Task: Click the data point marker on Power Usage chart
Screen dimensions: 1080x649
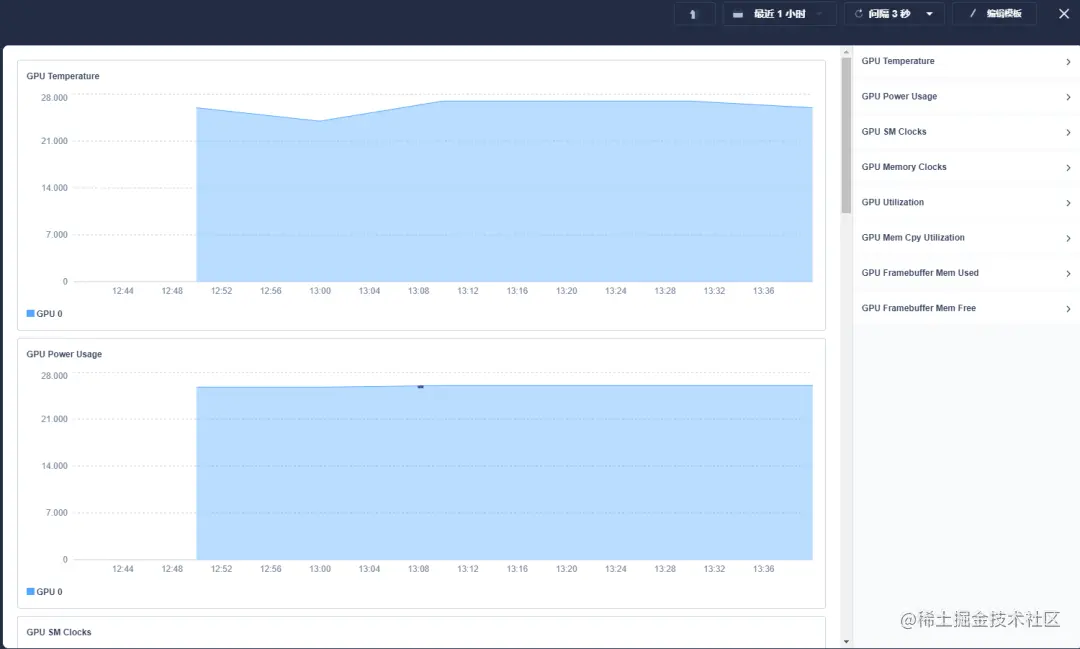Action: (x=420, y=387)
